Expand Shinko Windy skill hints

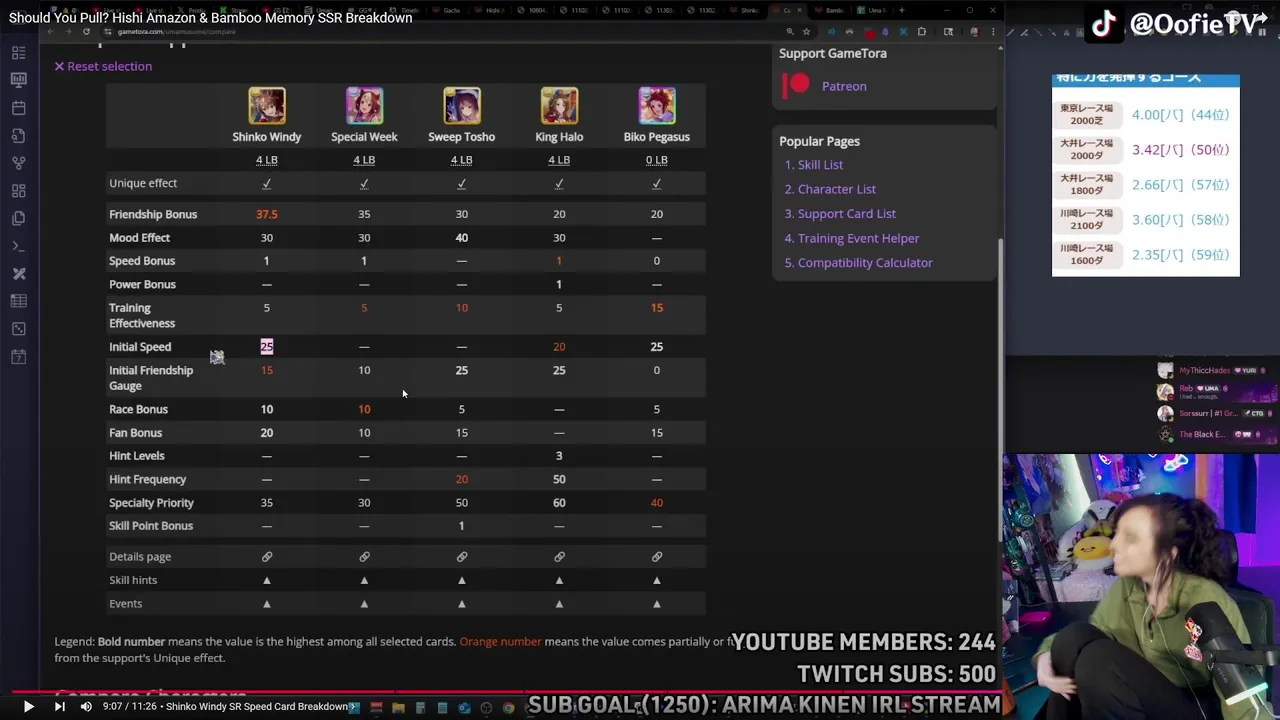click(267, 580)
